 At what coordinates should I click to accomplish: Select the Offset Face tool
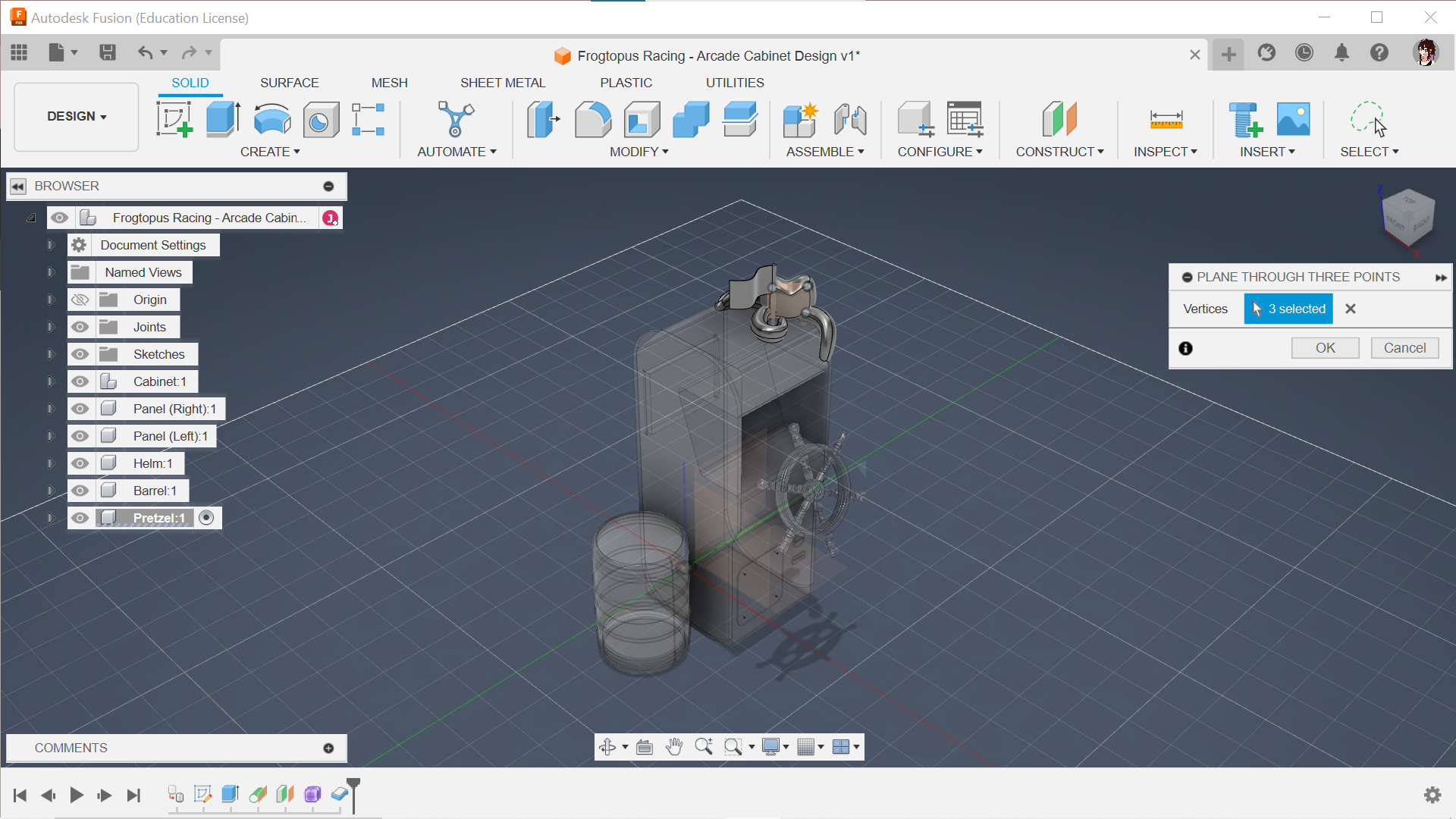tap(740, 119)
